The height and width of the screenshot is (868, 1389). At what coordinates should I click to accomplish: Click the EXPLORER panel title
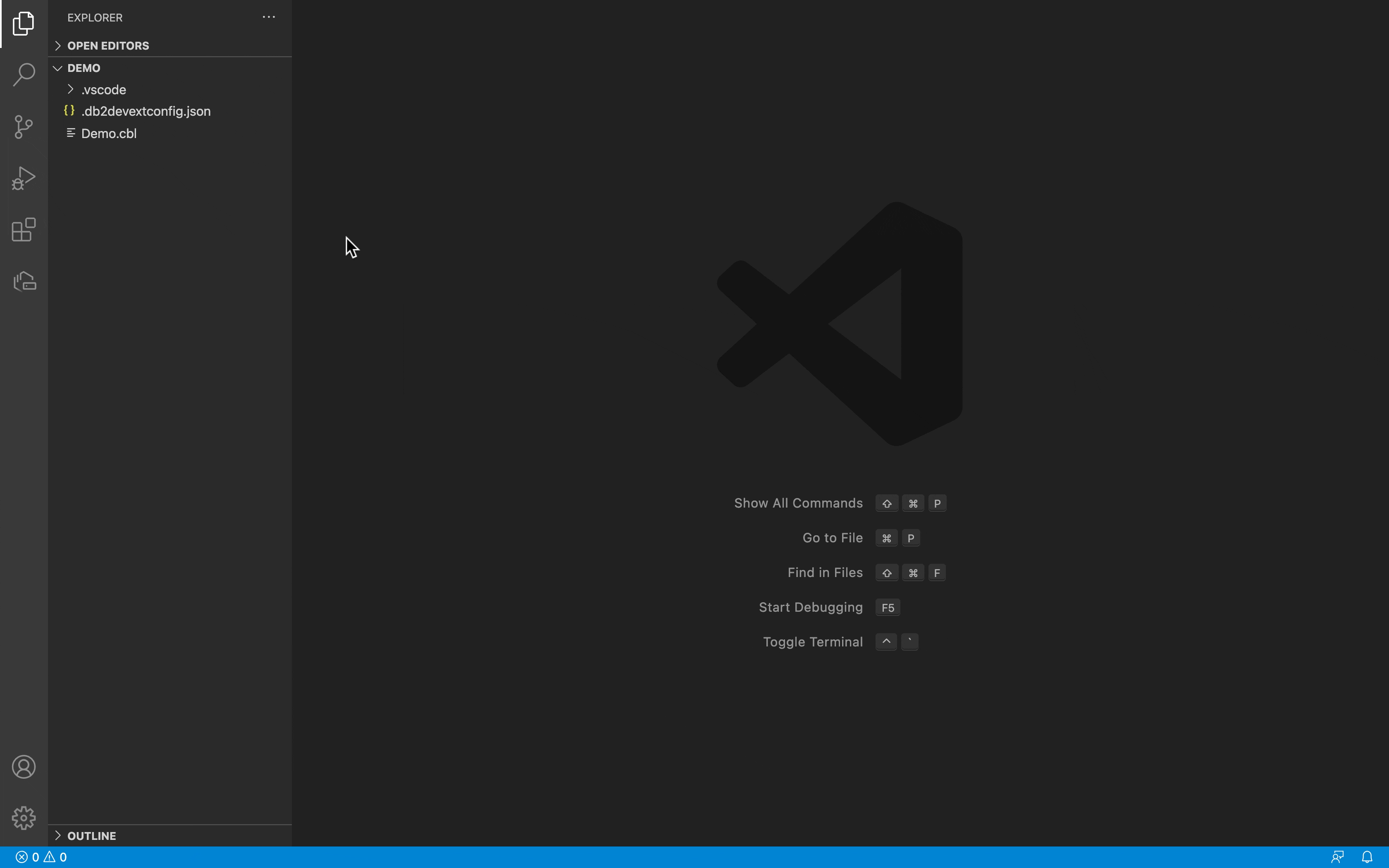(x=95, y=18)
